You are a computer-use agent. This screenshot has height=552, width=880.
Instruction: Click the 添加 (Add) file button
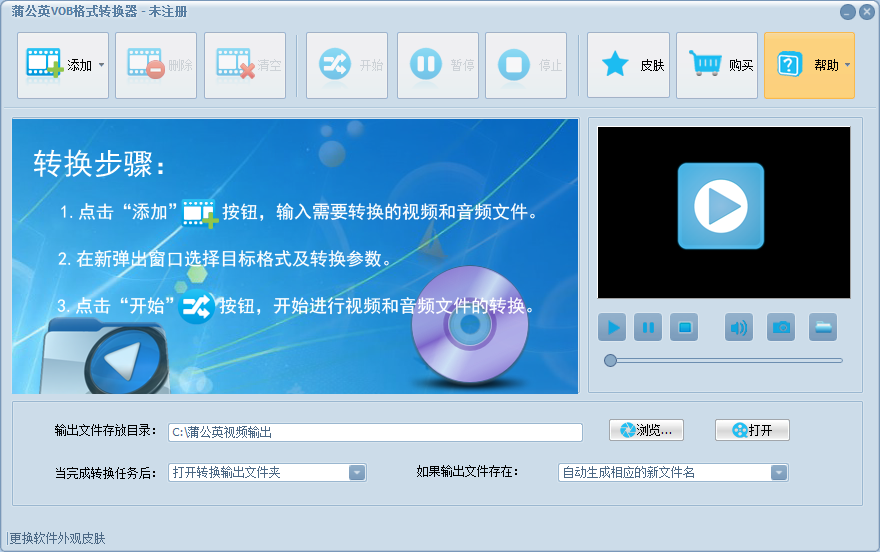pos(56,66)
